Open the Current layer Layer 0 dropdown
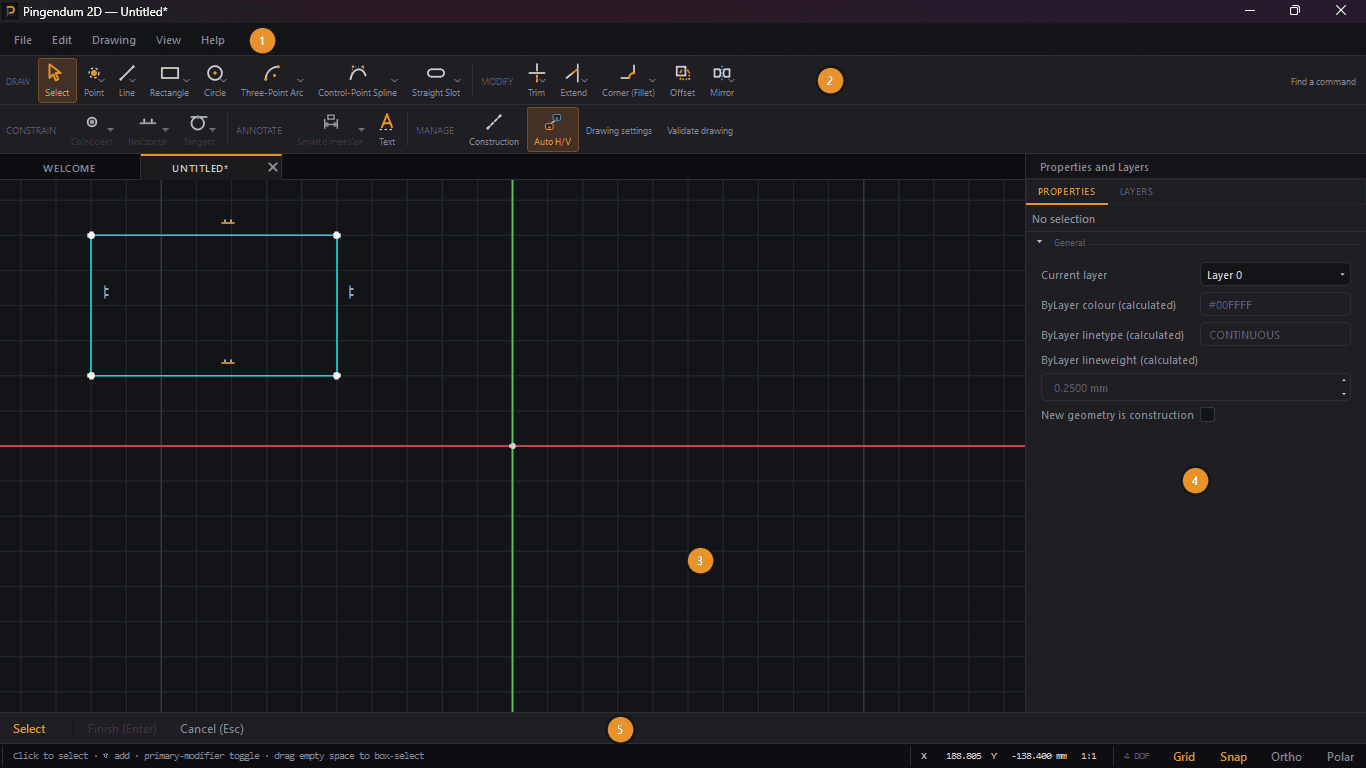 1275,275
